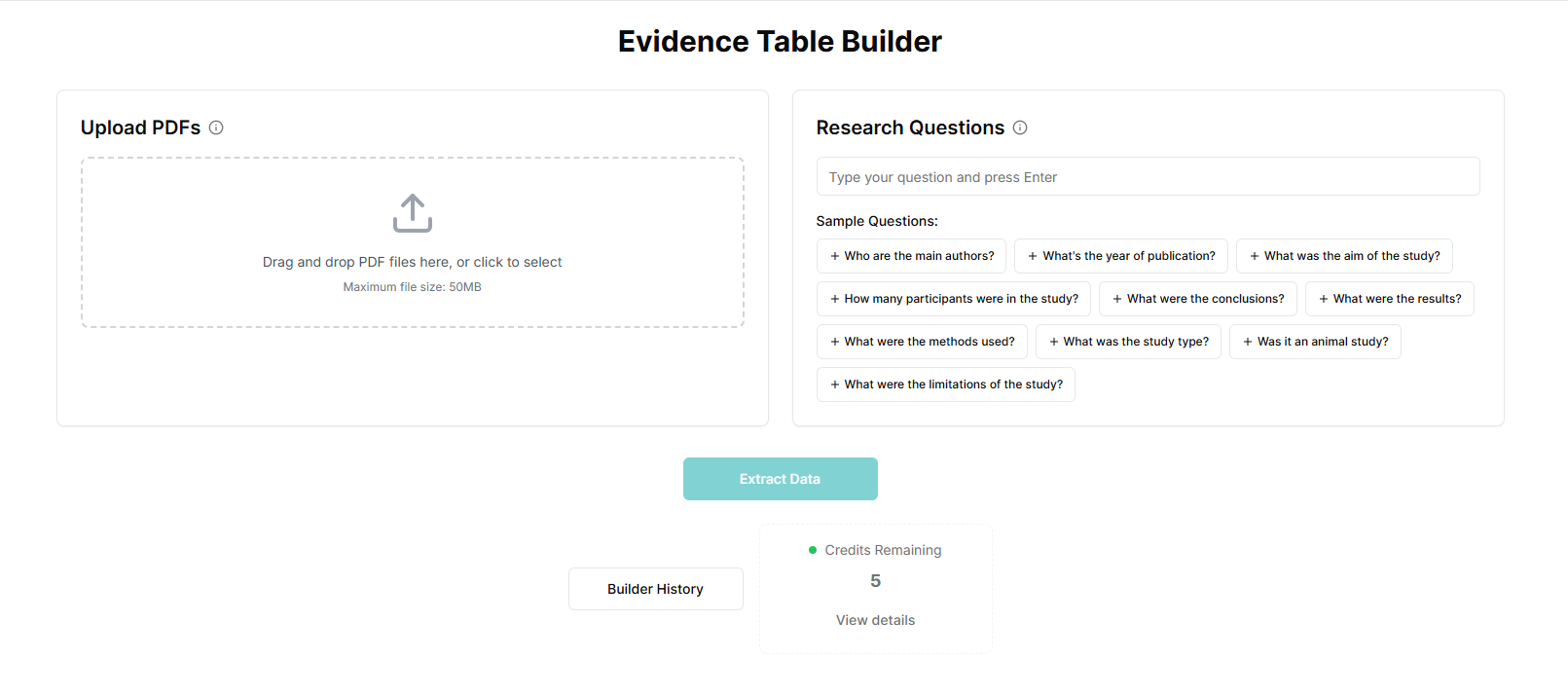
Task: Click plus icon on 'What was the study type?'
Action: click(x=1053, y=342)
